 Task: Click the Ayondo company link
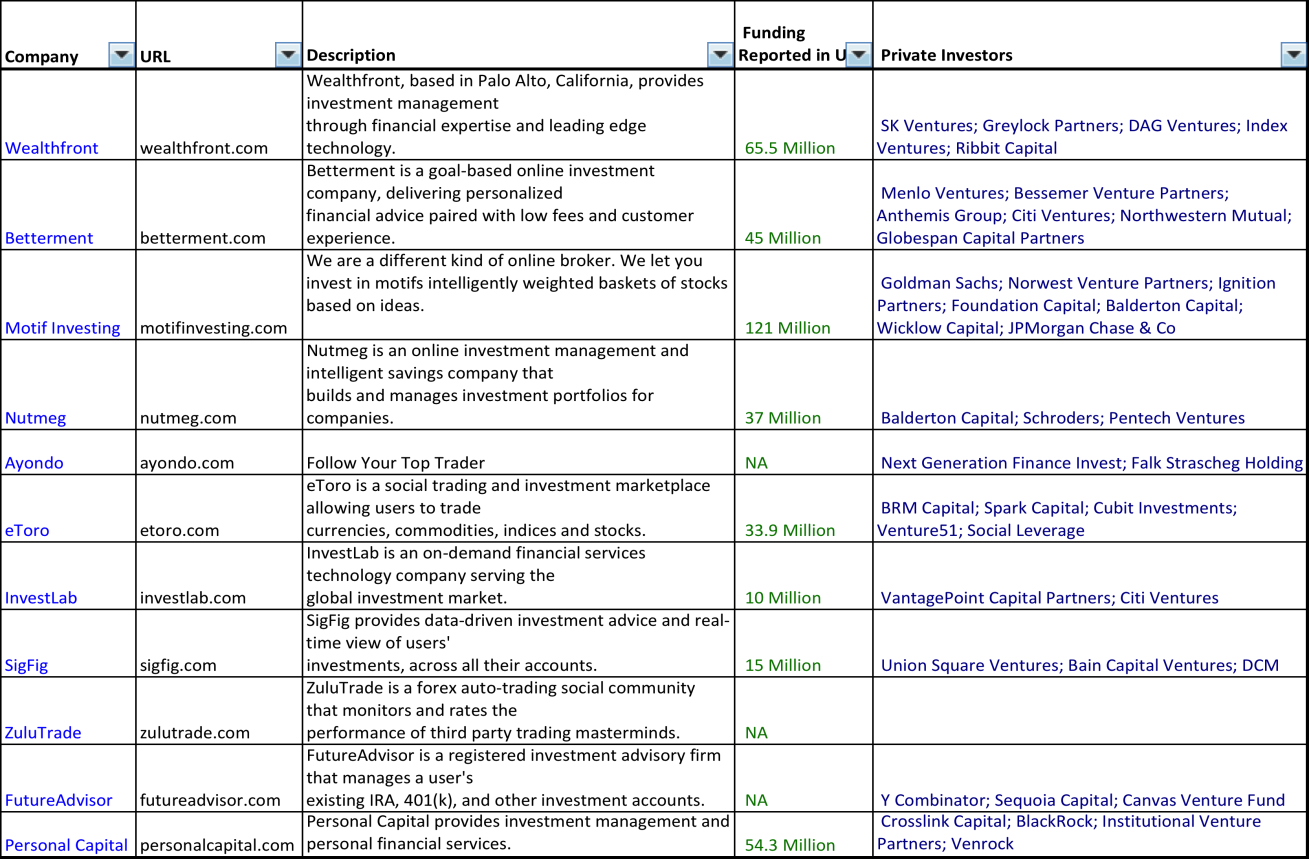coord(35,463)
